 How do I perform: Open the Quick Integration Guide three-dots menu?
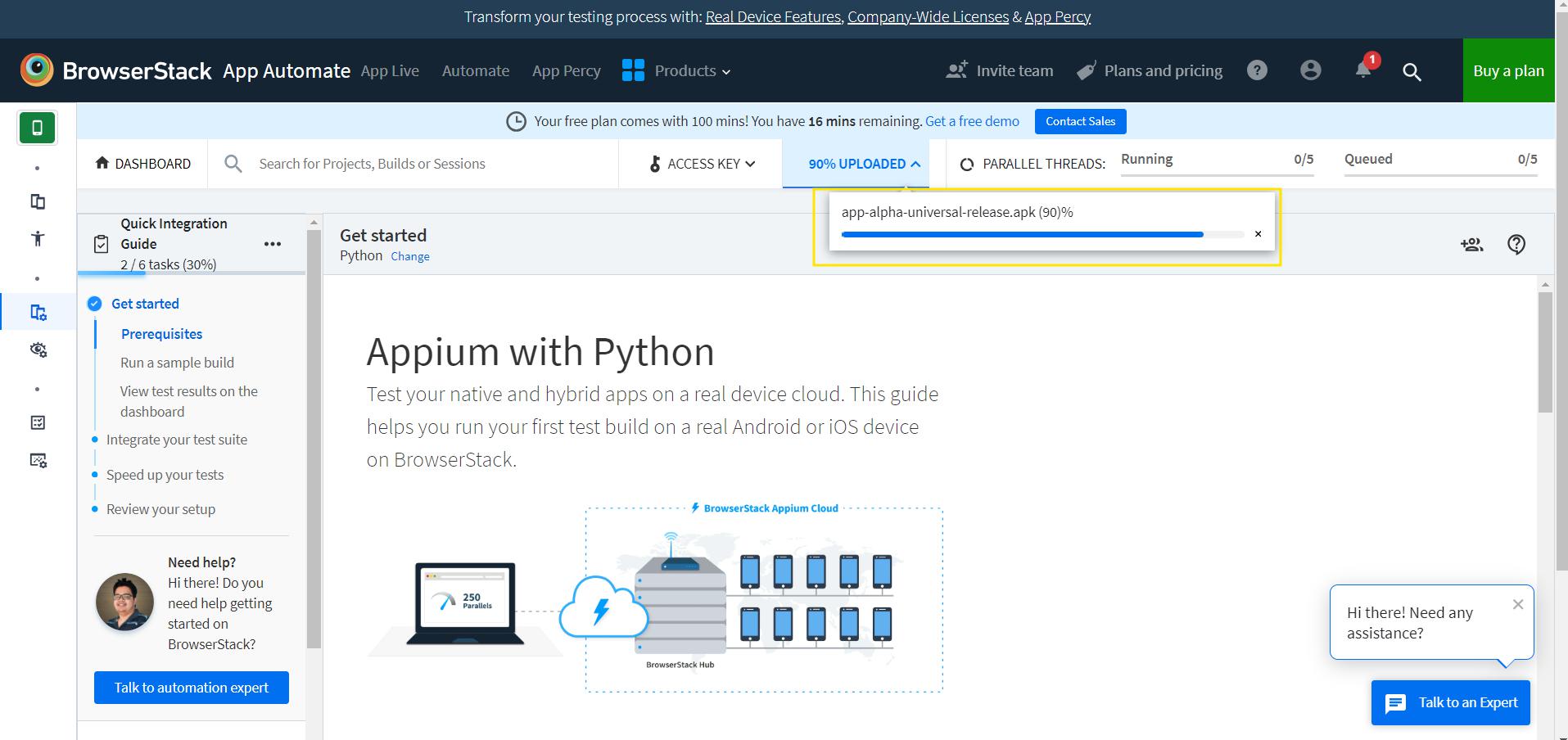point(273,244)
